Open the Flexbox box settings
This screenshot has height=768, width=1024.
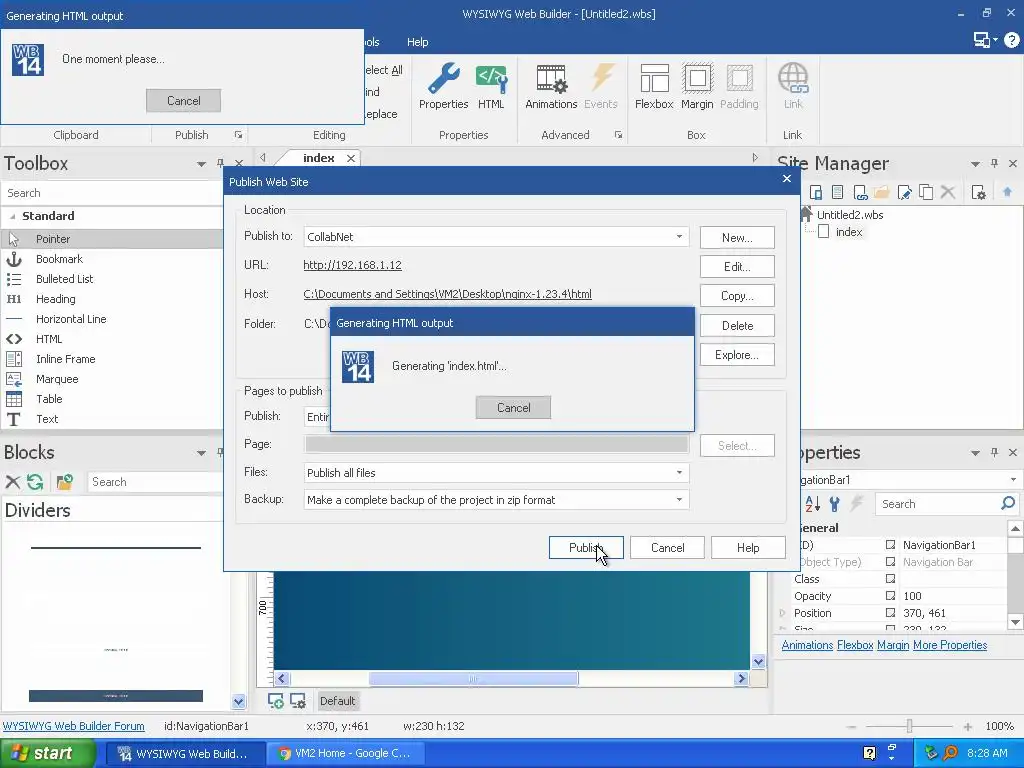(654, 86)
